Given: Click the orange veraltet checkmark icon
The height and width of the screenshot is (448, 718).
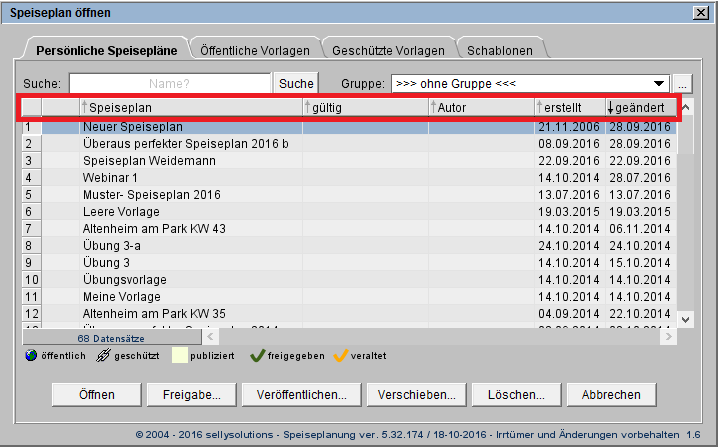Looking at the screenshot, I should pos(341,355).
